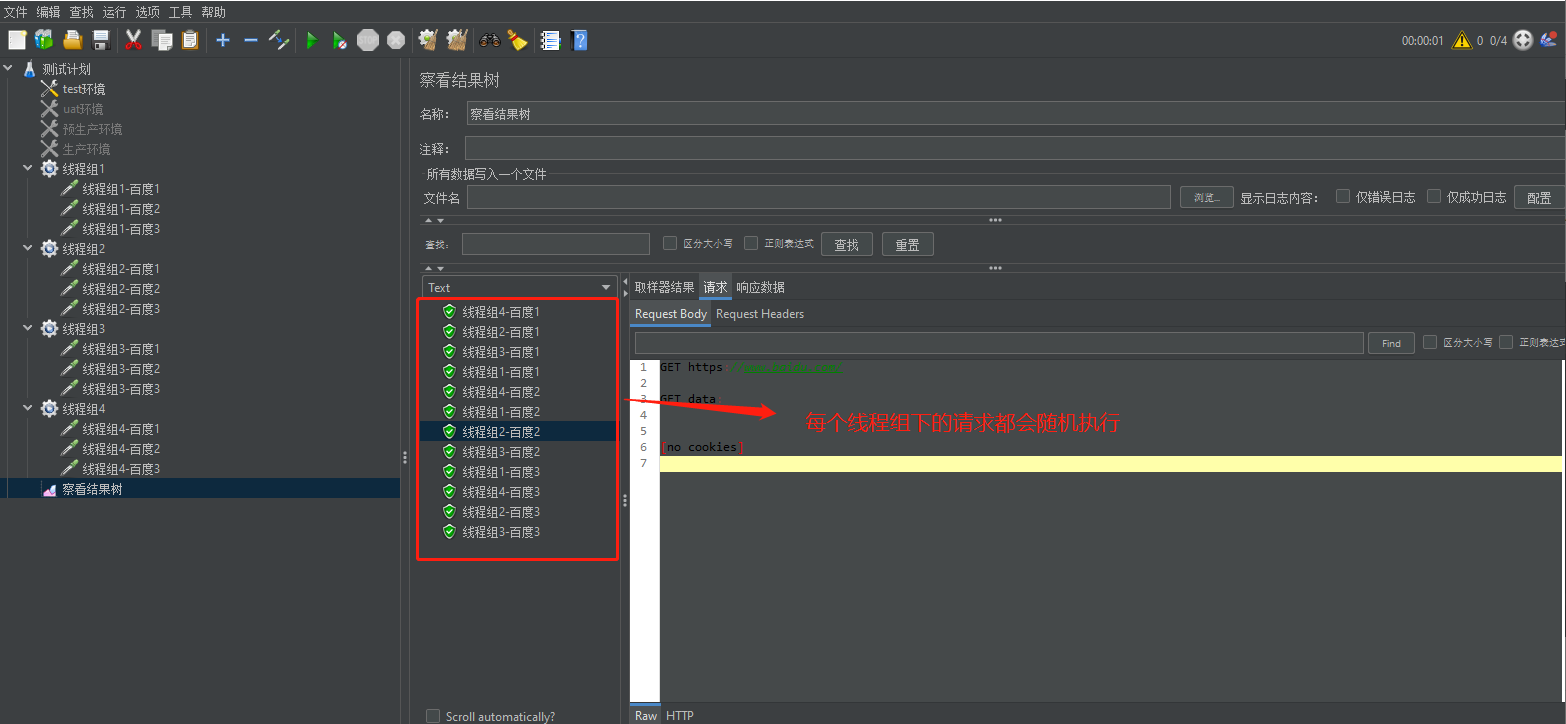Open the 运行 menu

[x=114, y=12]
